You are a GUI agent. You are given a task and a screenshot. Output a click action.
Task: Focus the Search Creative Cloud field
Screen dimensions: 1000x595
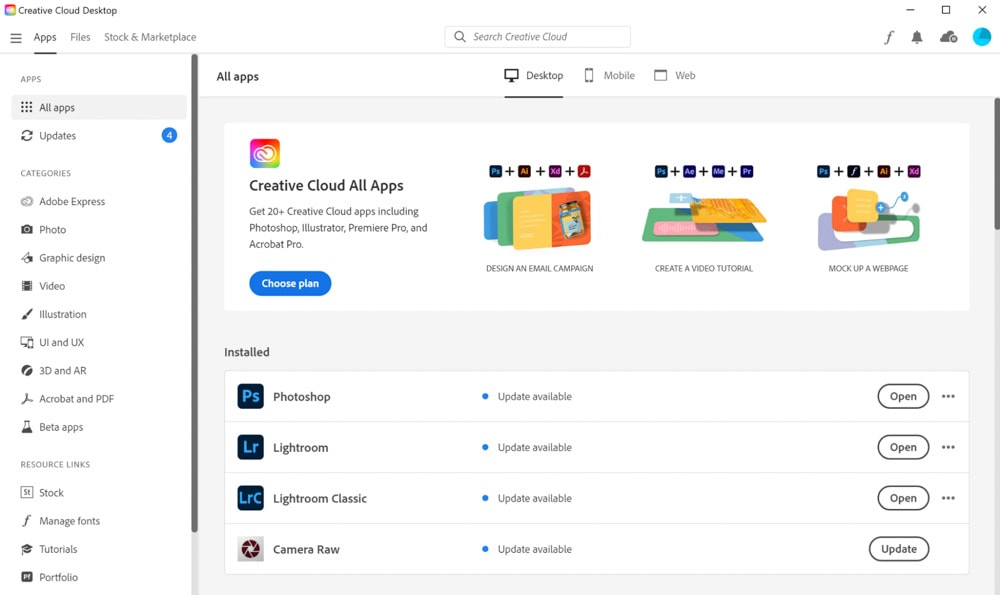pos(538,37)
